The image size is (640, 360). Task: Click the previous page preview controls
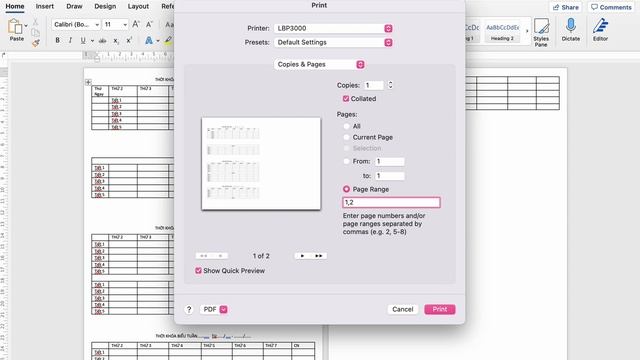[211, 256]
